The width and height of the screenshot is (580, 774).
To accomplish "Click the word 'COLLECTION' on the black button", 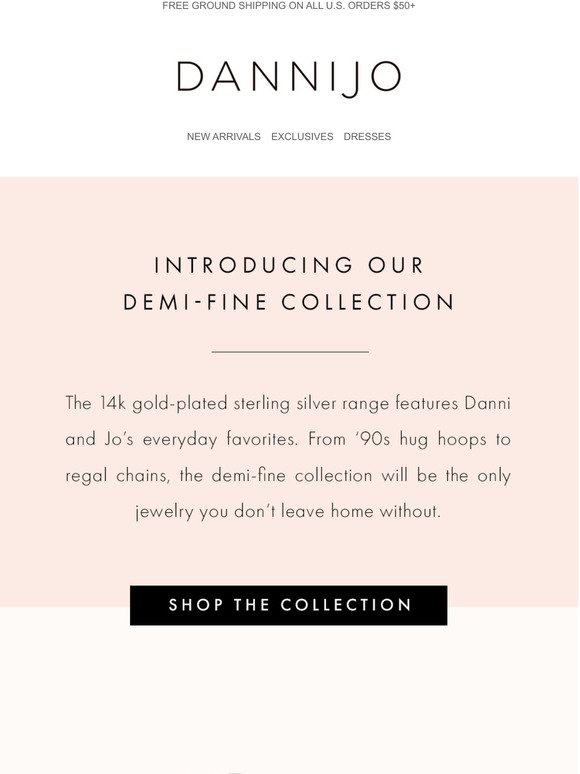I will 346,606.
